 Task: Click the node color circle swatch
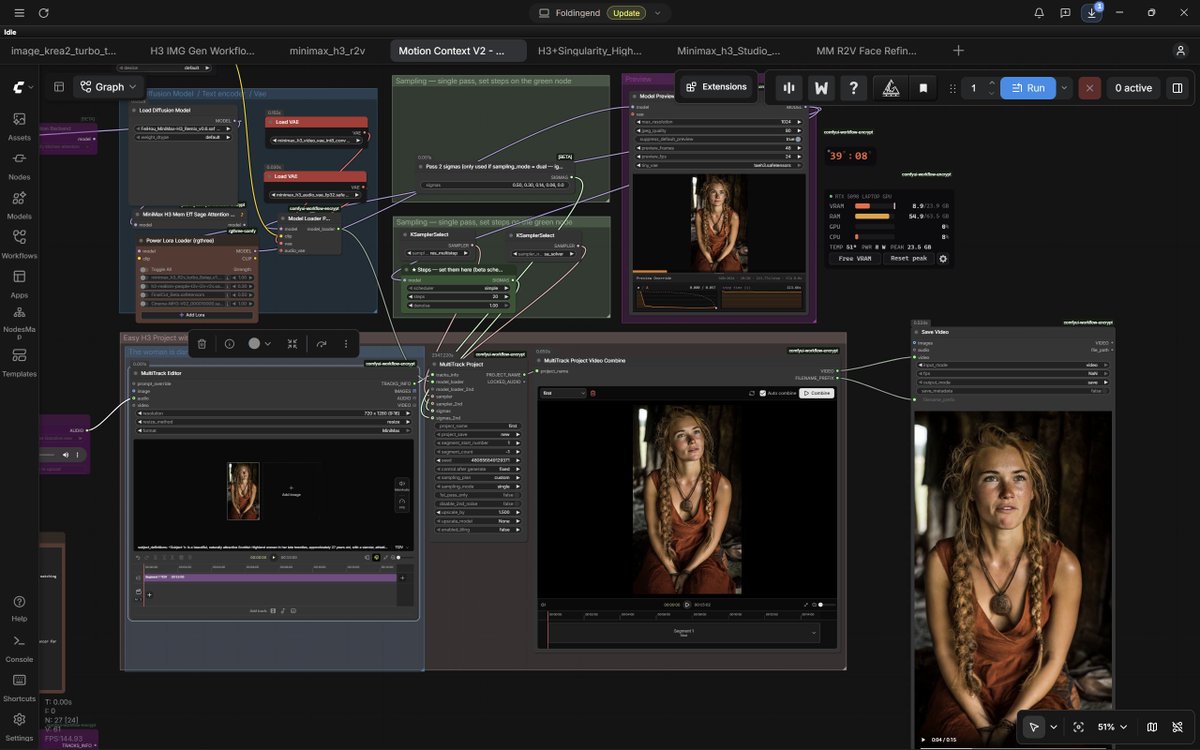[x=254, y=343]
